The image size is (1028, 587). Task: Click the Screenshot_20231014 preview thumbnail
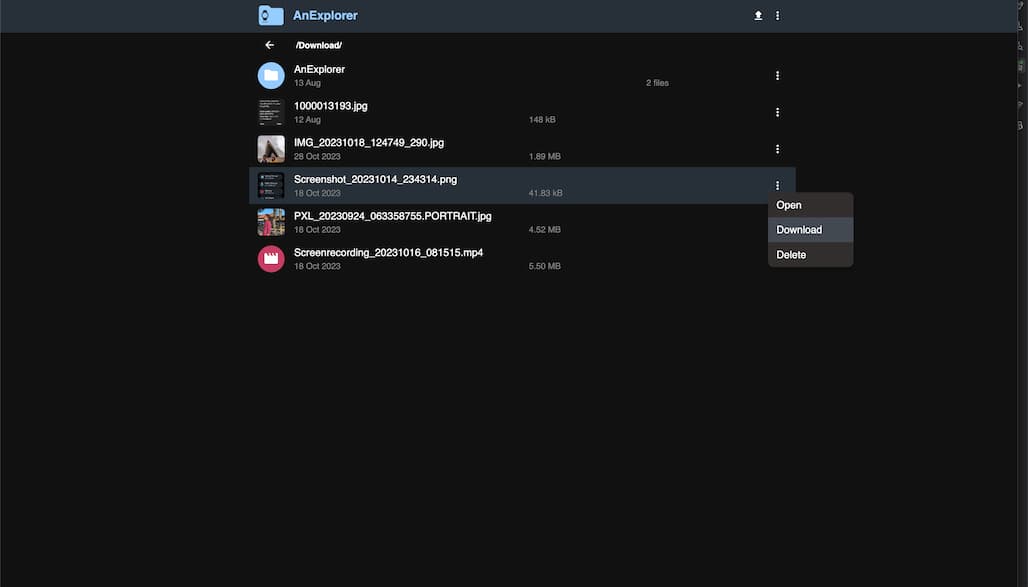tap(271, 185)
